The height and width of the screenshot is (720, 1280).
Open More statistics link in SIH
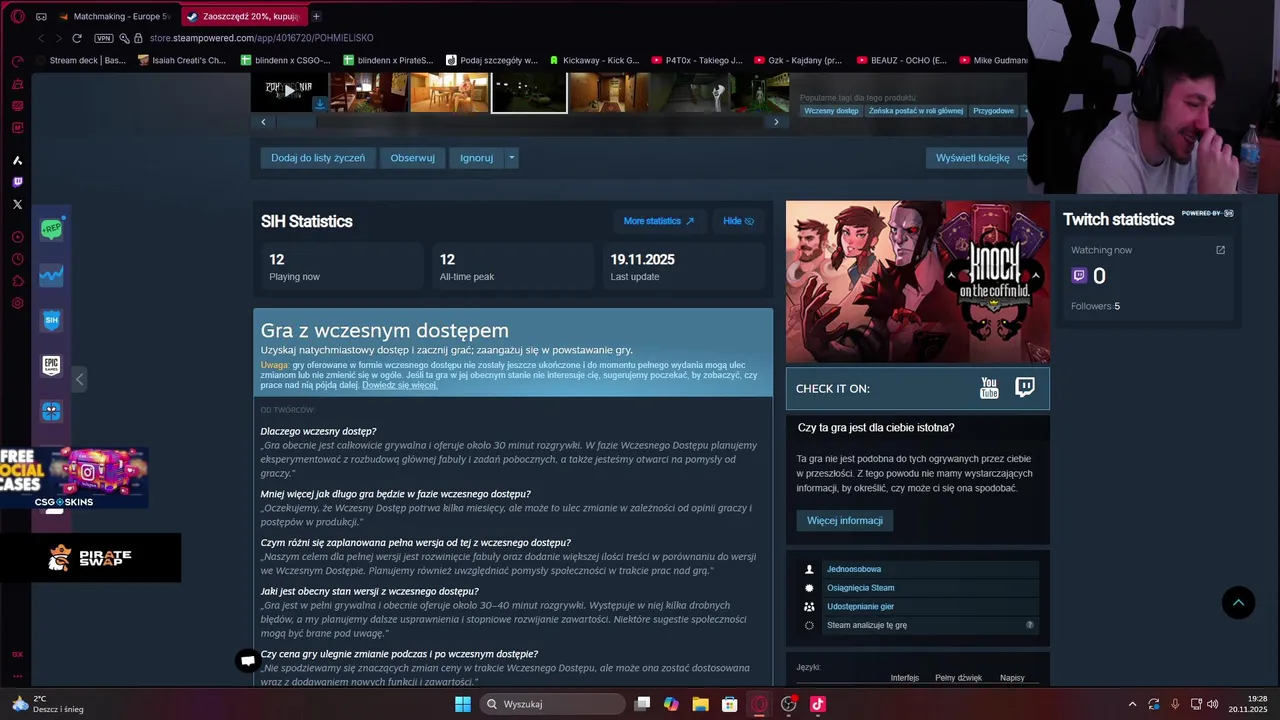[659, 221]
